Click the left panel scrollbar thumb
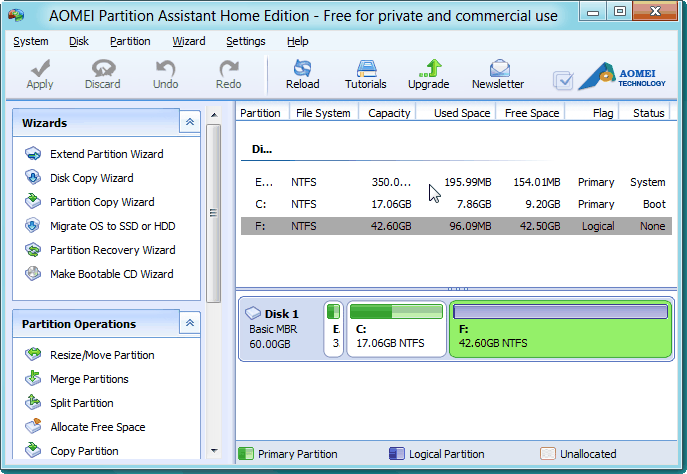The image size is (687, 474). (213, 213)
